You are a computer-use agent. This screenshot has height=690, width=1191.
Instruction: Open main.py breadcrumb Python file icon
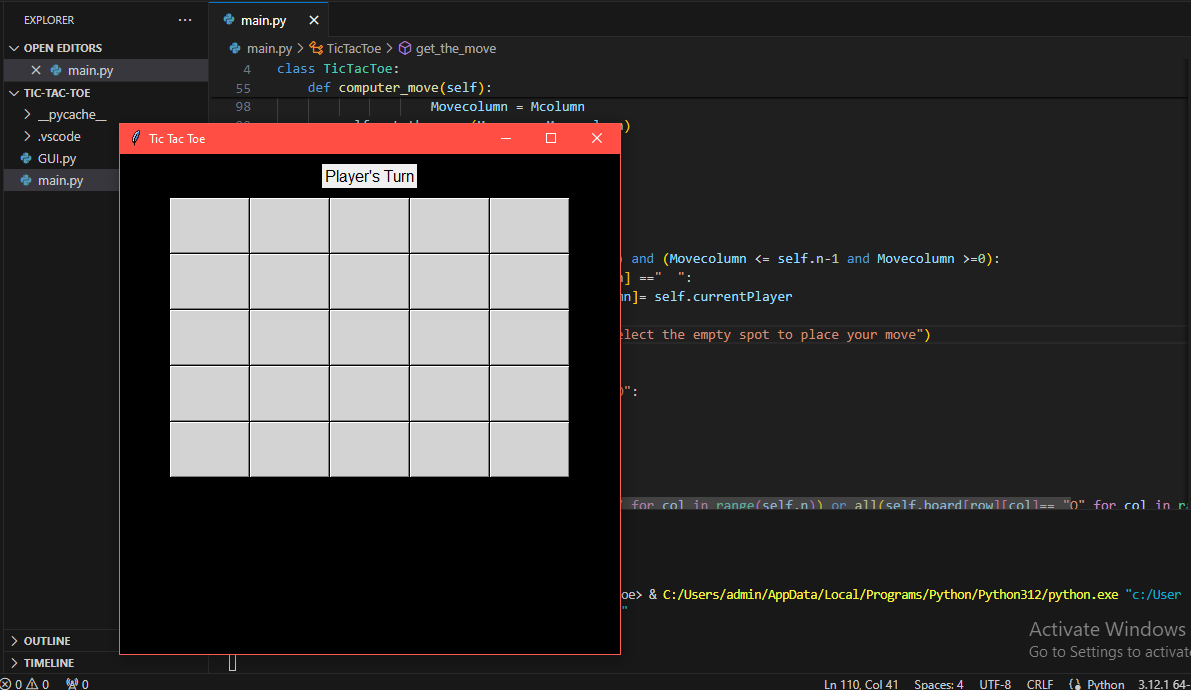pos(233,47)
